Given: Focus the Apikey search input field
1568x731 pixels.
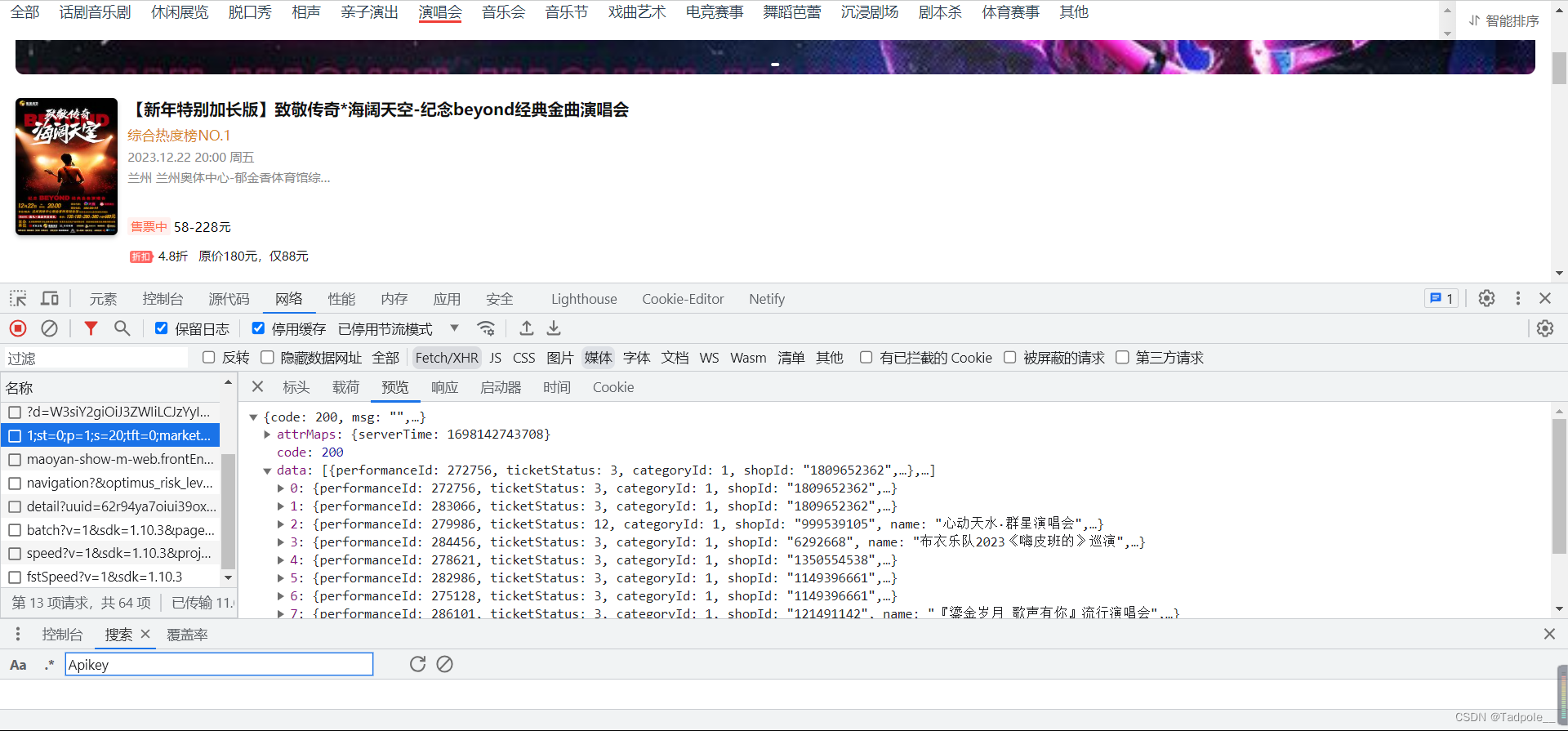Looking at the screenshot, I should 219,664.
